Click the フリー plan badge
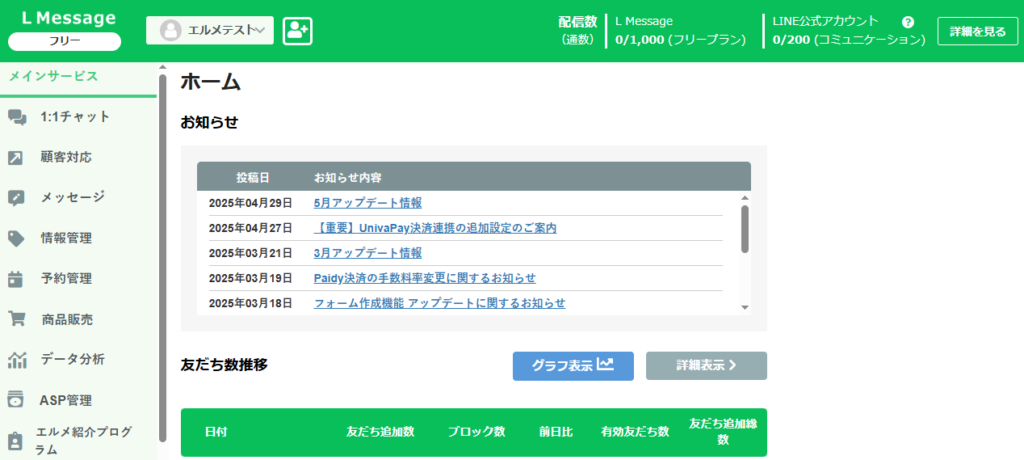 click(65, 41)
